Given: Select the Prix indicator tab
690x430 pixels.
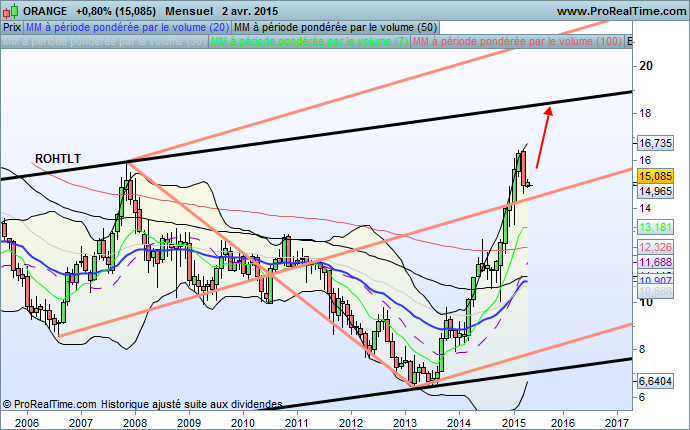Looking at the screenshot, I should pos(12,27).
